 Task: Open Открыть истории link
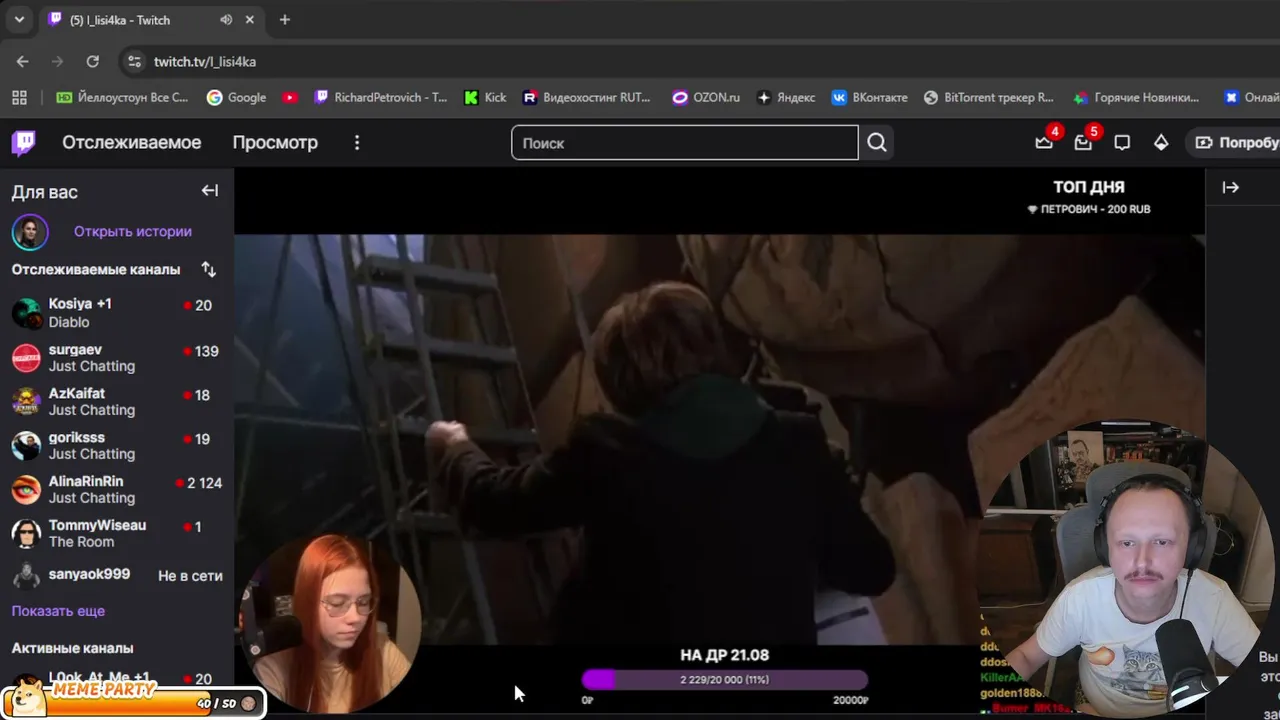click(x=133, y=231)
